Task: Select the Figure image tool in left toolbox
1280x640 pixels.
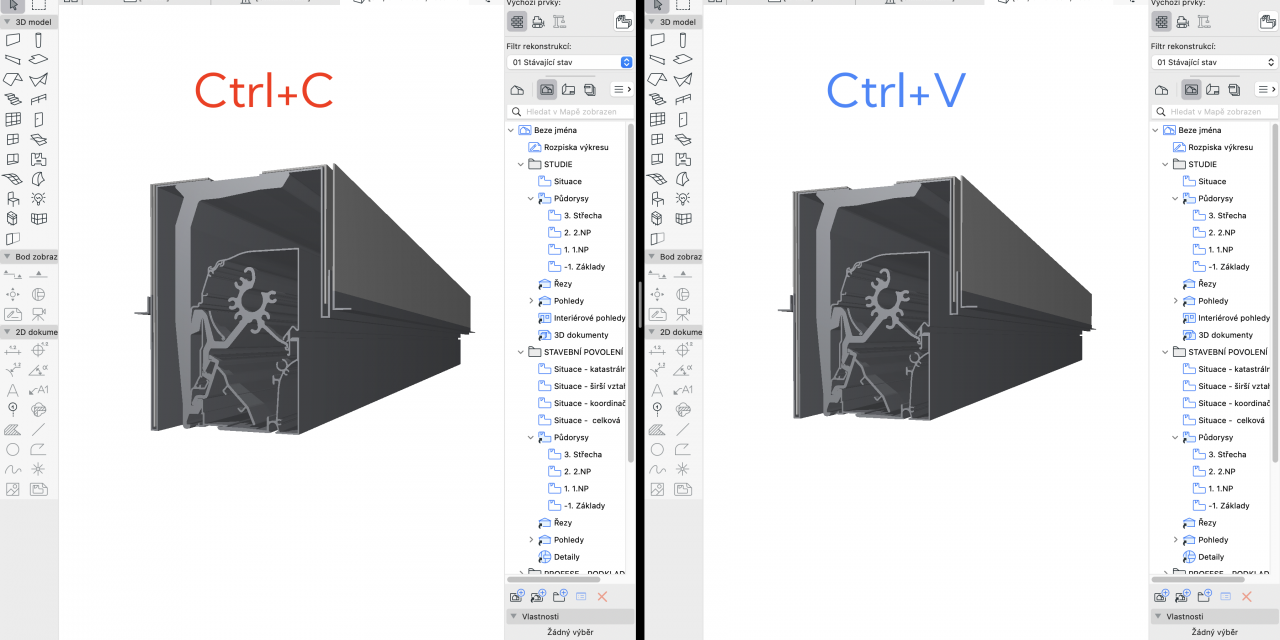Action: pyautogui.click(x=13, y=489)
